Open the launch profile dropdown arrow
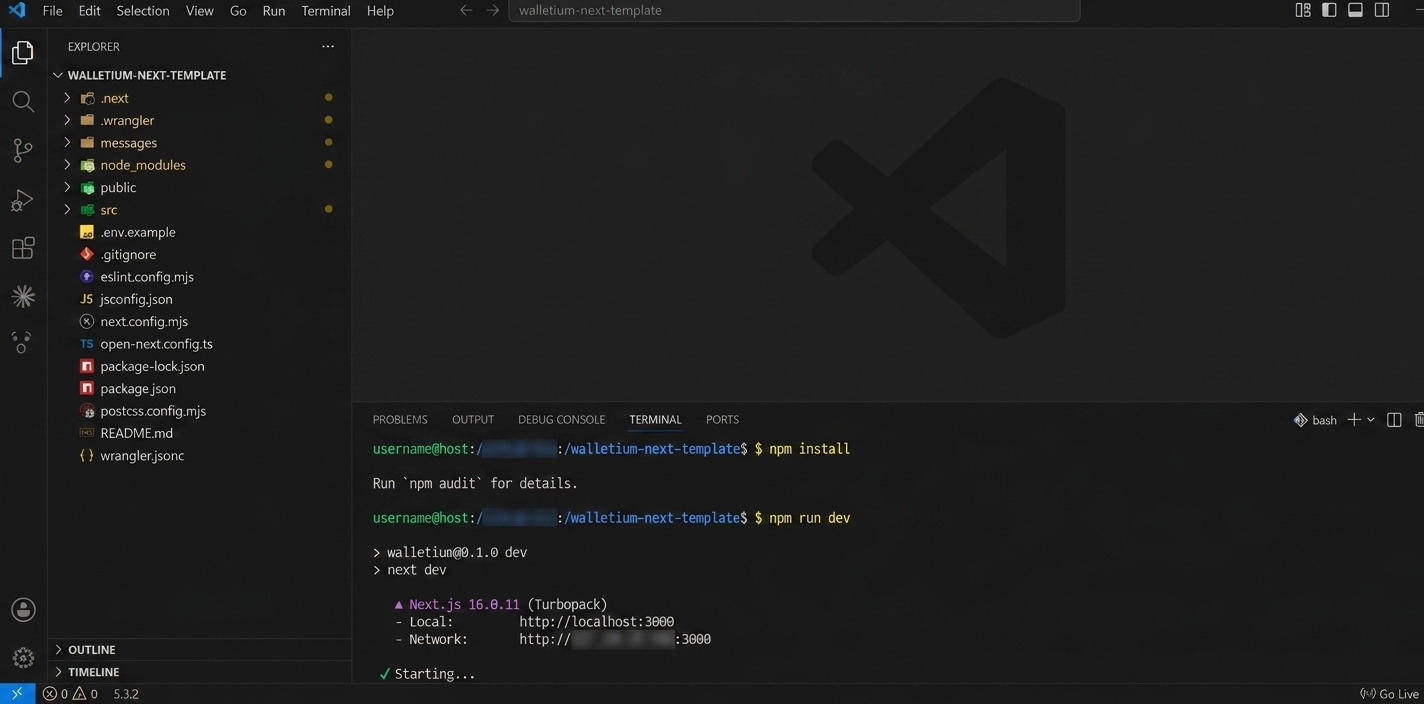 [1371, 420]
